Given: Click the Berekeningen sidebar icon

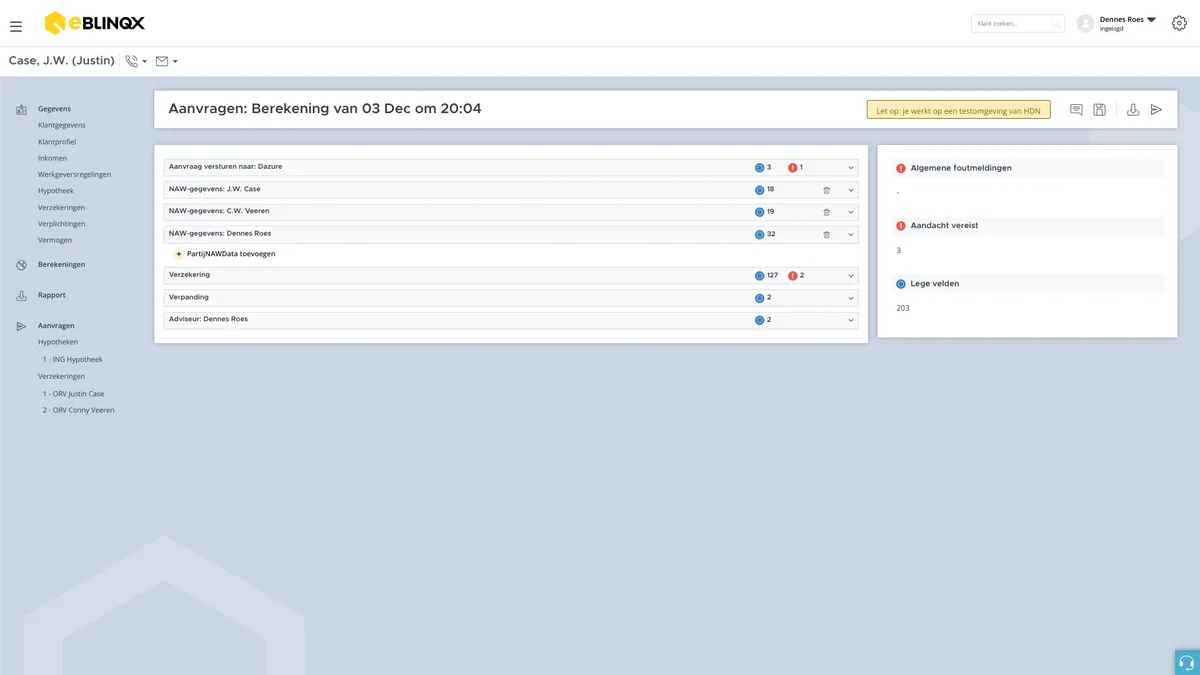Looking at the screenshot, I should coord(21,265).
